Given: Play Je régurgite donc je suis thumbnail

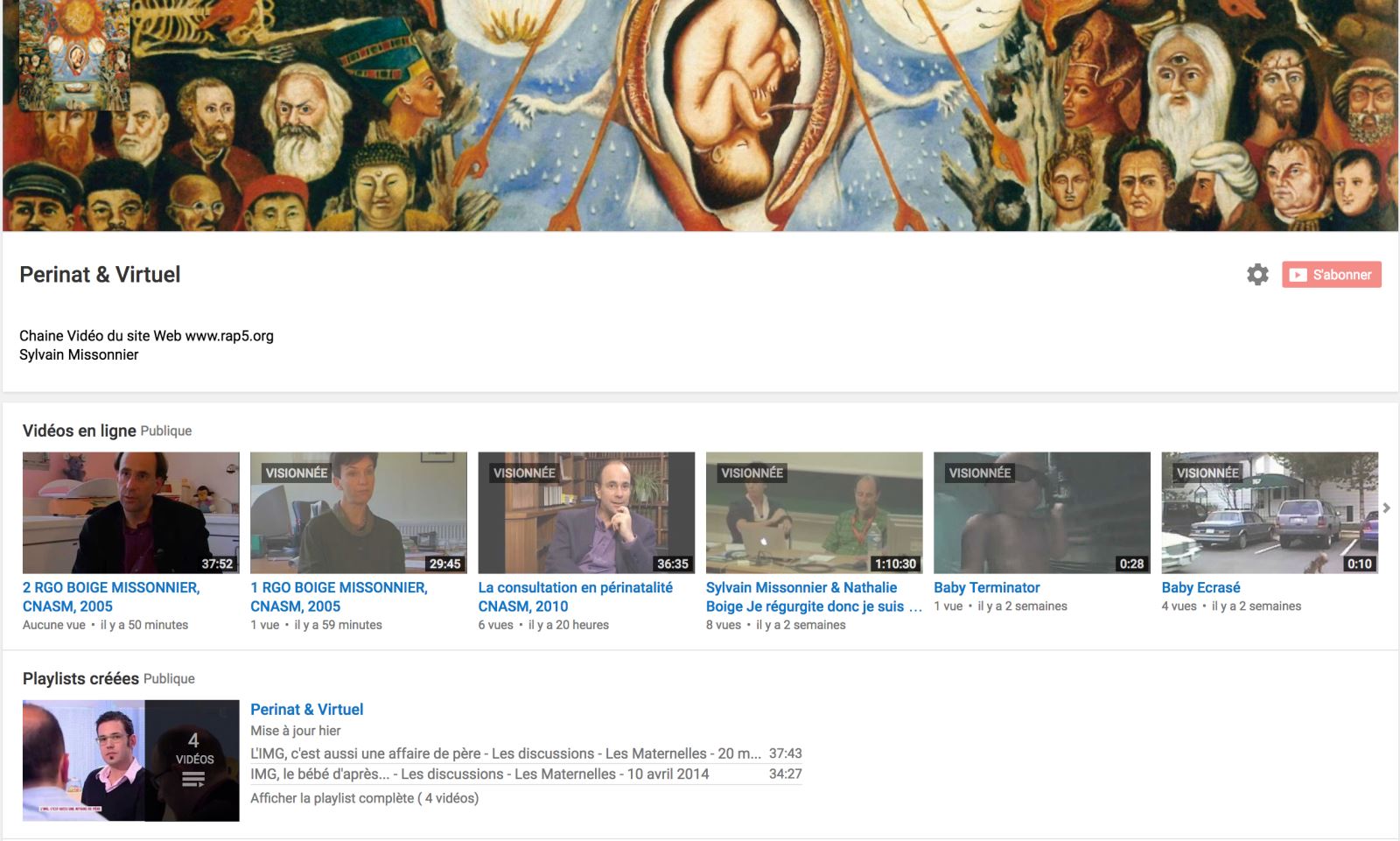Looking at the screenshot, I should coord(815,513).
